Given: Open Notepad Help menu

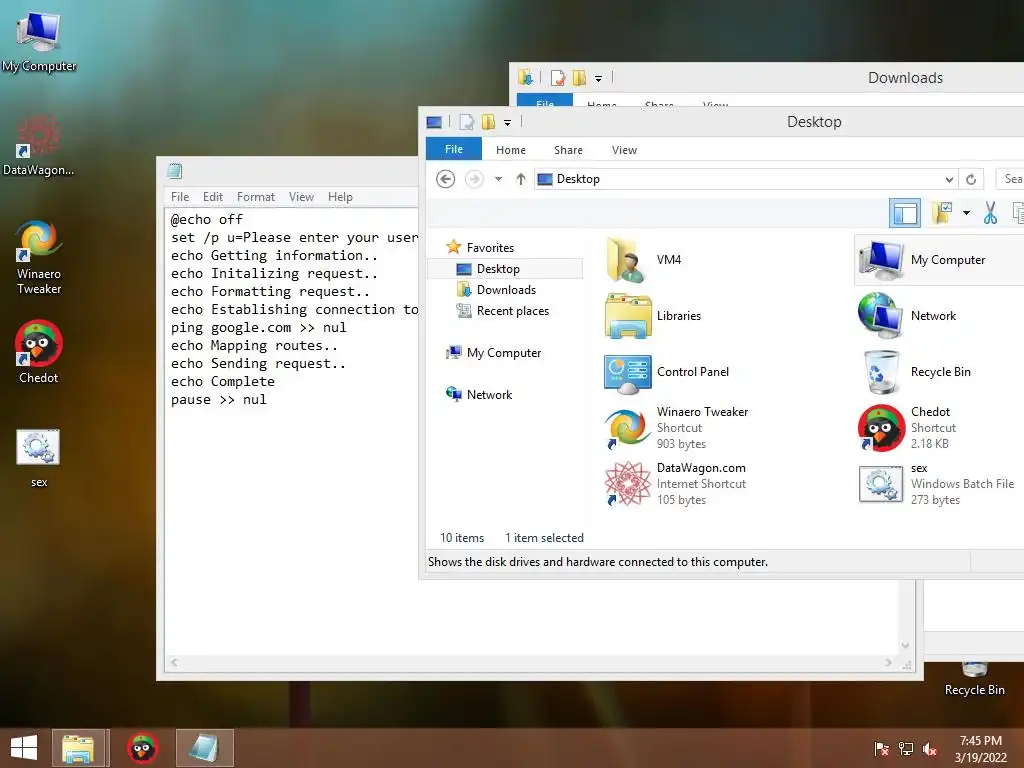Looking at the screenshot, I should (x=340, y=197).
